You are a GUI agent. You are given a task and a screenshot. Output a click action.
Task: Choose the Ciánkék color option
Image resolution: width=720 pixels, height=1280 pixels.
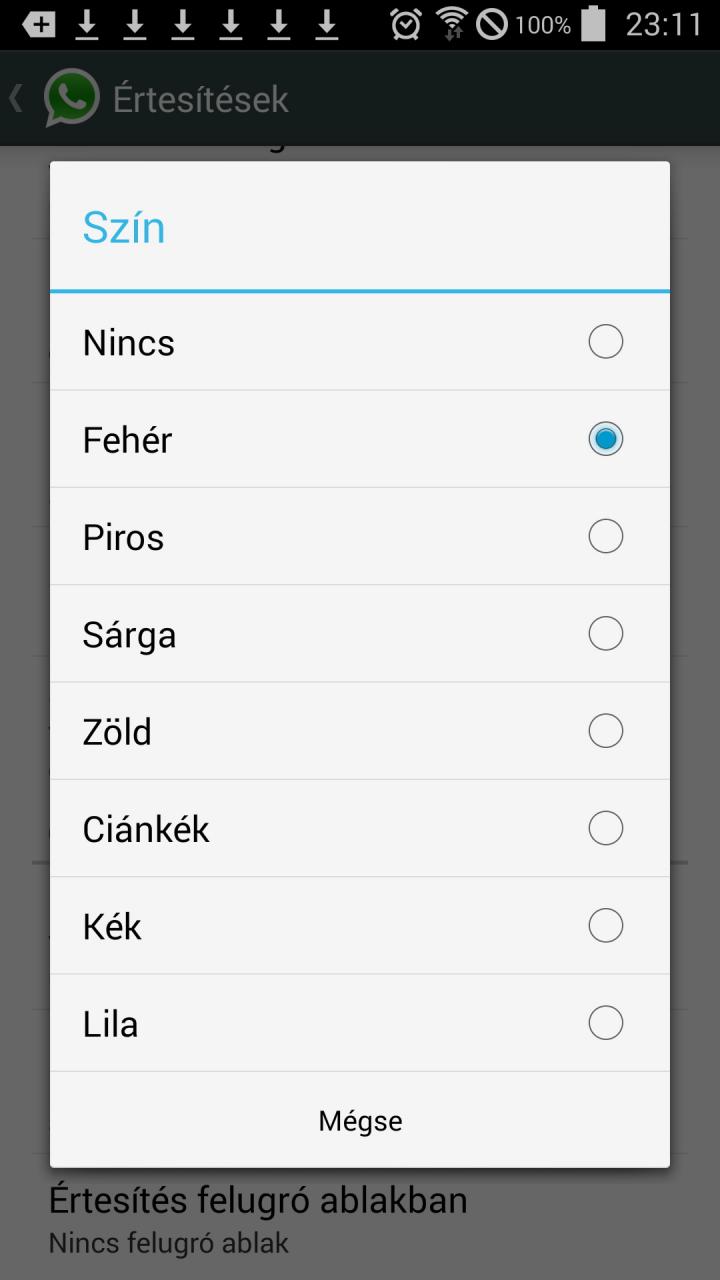coord(360,828)
